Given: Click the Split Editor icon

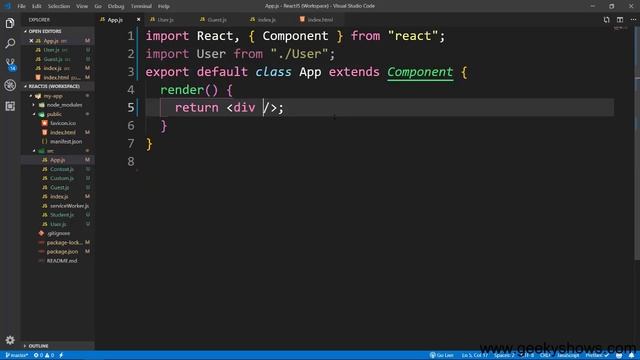Looking at the screenshot, I should click(620, 20).
